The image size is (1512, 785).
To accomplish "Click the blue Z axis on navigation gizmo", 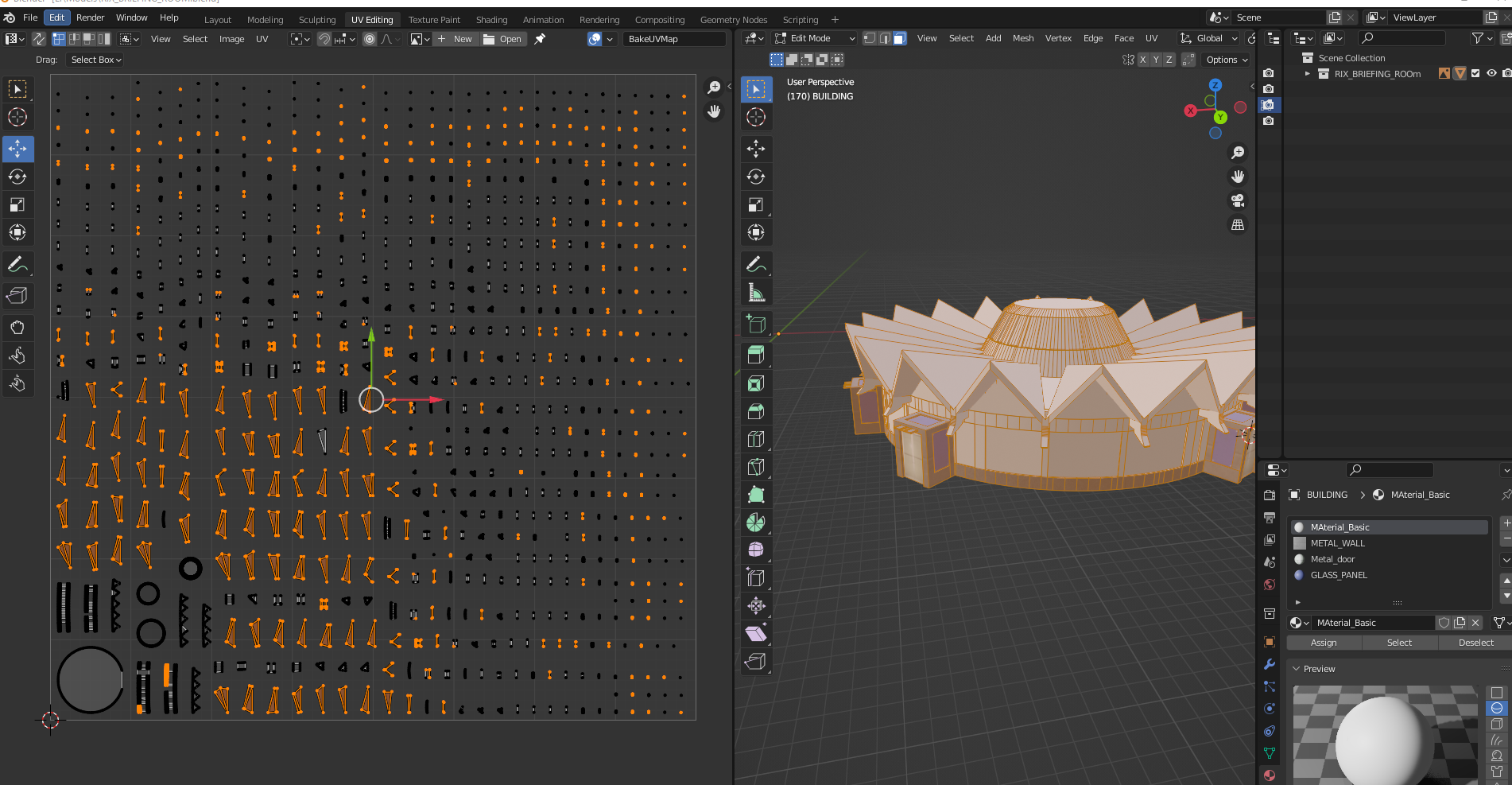I will click(1215, 85).
